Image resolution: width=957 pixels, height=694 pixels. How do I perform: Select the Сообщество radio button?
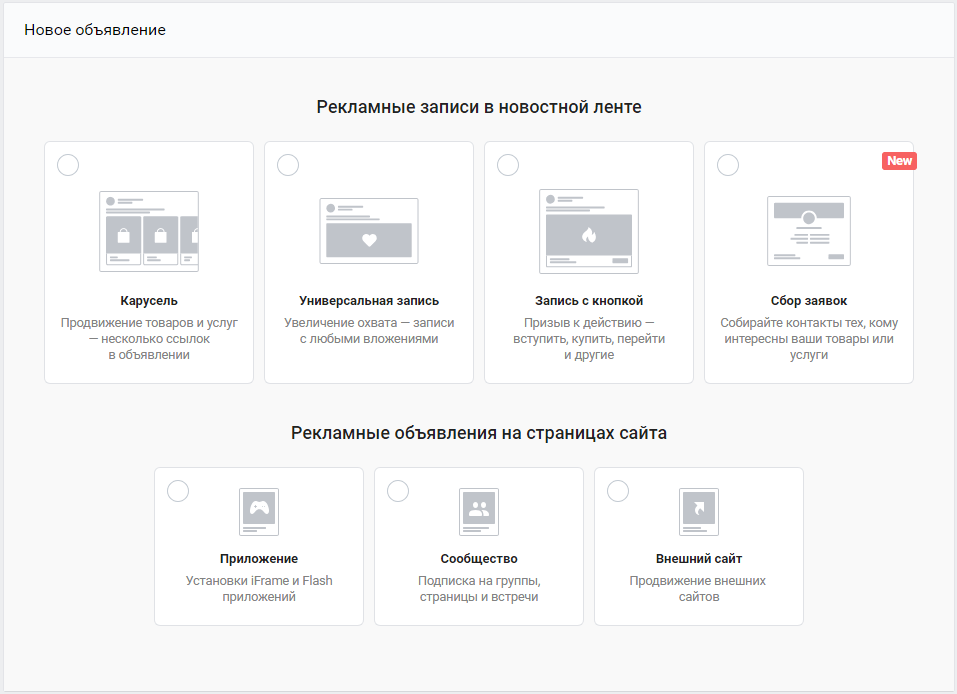(x=398, y=491)
